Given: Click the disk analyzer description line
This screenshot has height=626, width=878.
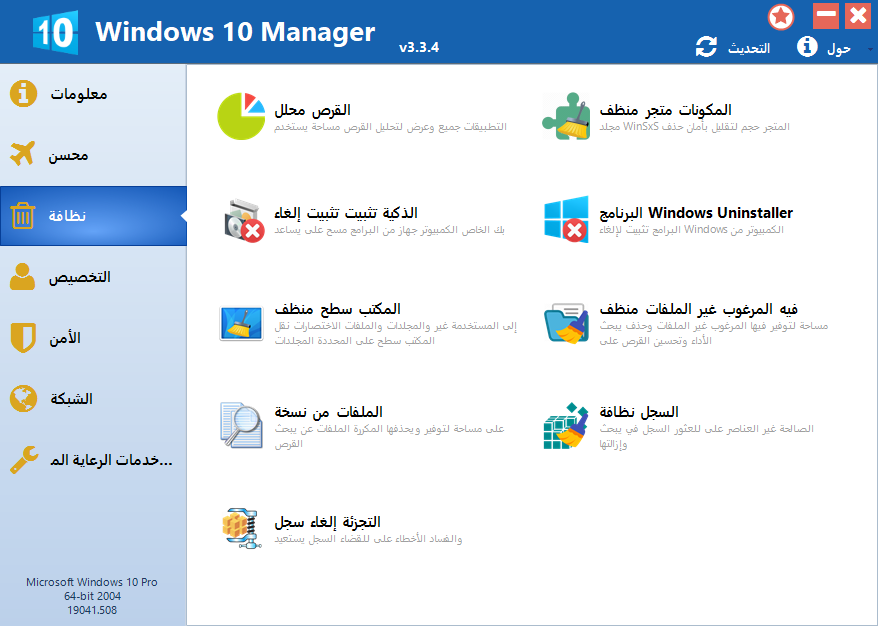Looking at the screenshot, I should click(390, 127).
